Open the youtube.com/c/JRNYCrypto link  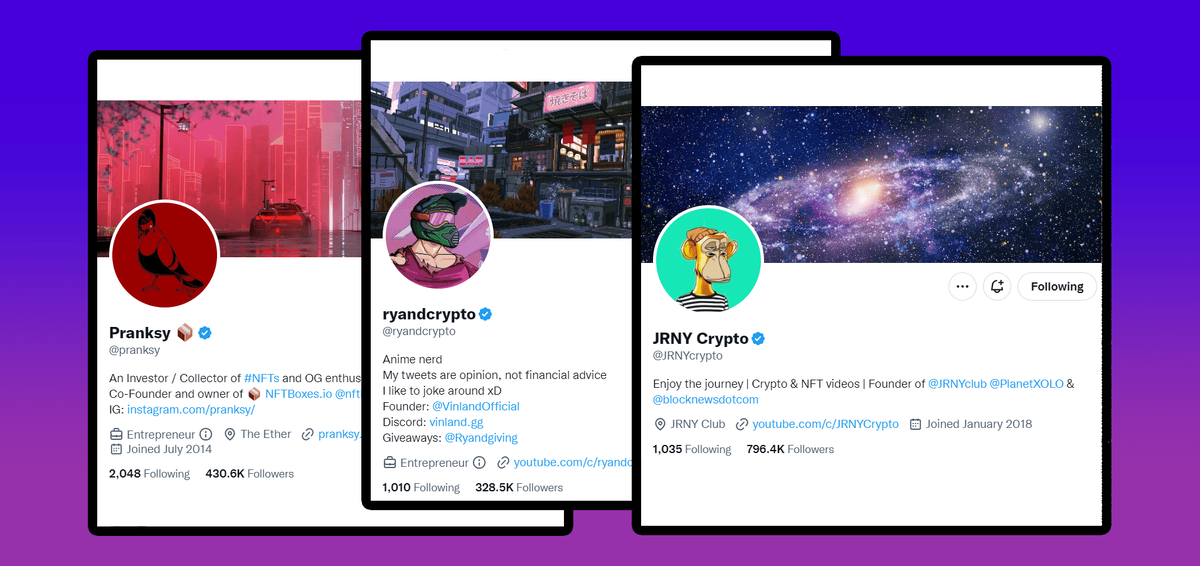(x=825, y=424)
